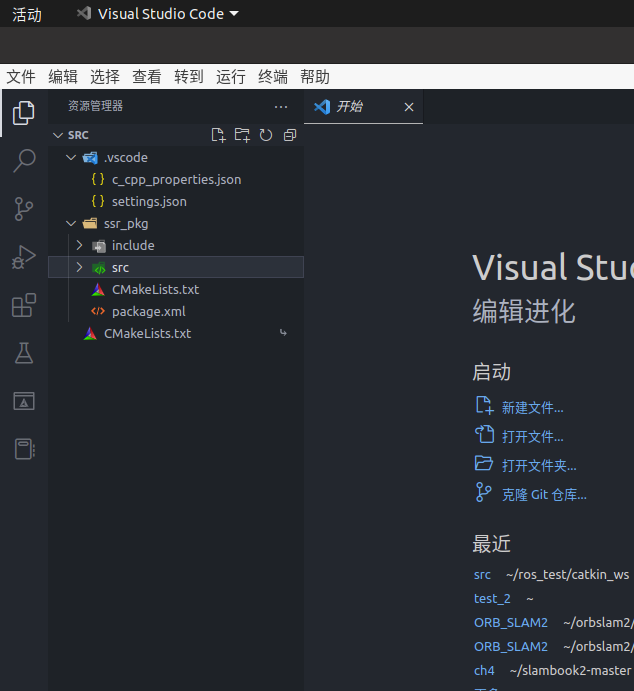This screenshot has height=691, width=634.
Task: Click the New File icon in SRC header
Action: (x=218, y=135)
